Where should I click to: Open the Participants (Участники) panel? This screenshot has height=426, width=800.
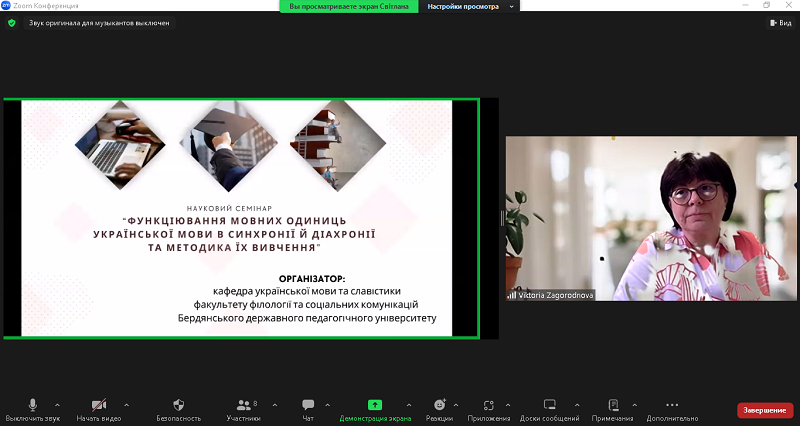point(243,405)
